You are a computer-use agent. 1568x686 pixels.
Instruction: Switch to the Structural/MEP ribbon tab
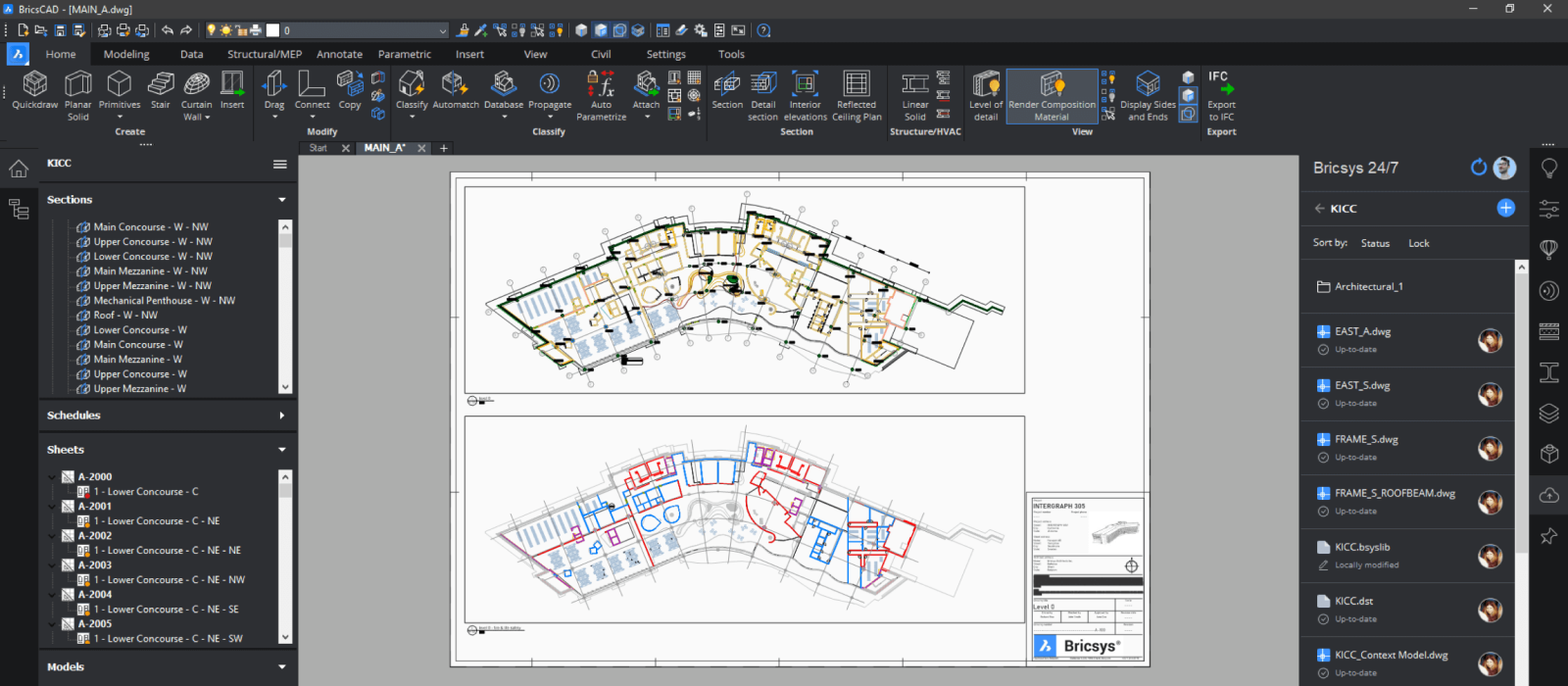click(x=265, y=54)
